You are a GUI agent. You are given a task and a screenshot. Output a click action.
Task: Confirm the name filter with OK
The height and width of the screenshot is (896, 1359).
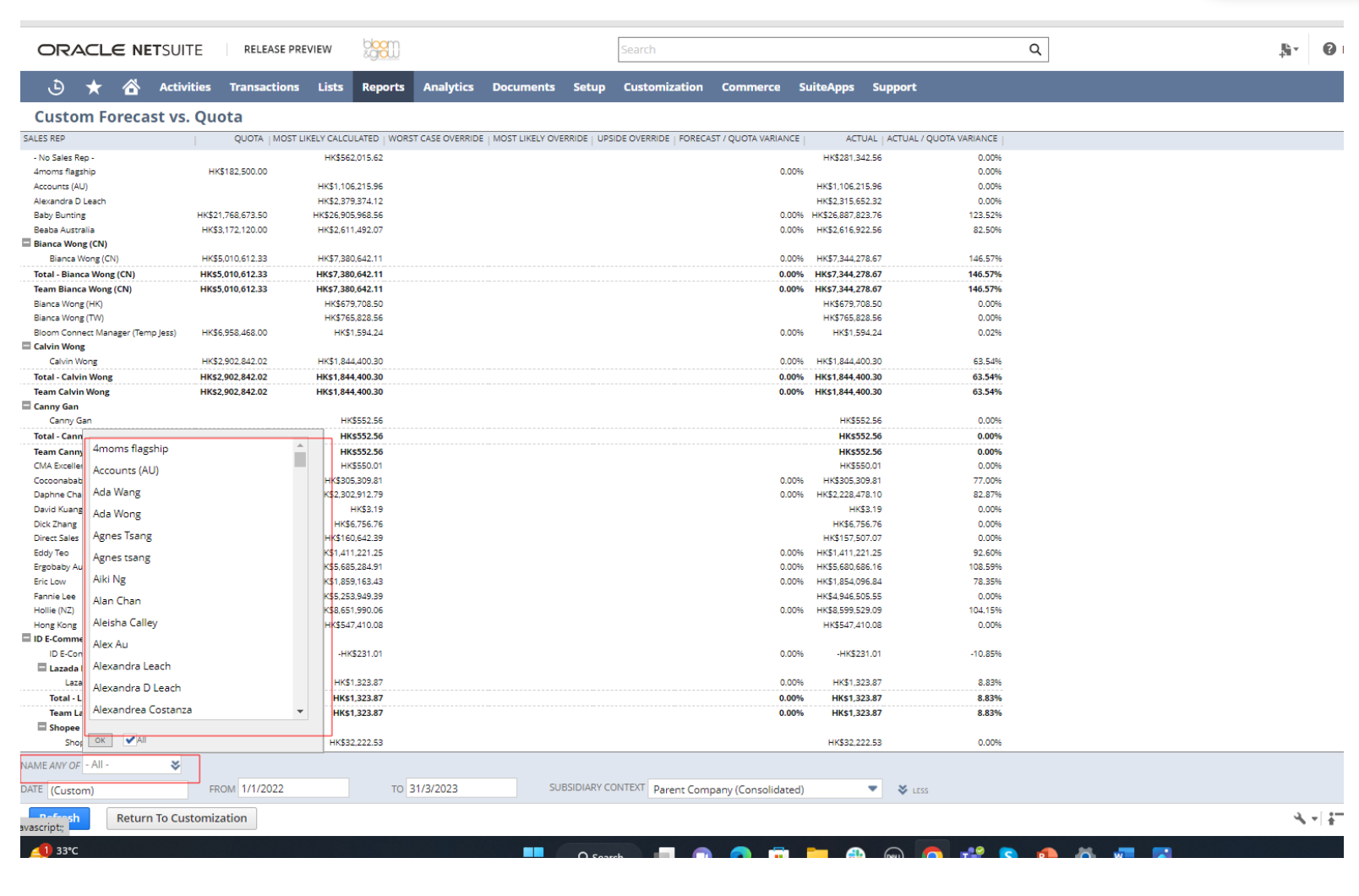point(101,740)
